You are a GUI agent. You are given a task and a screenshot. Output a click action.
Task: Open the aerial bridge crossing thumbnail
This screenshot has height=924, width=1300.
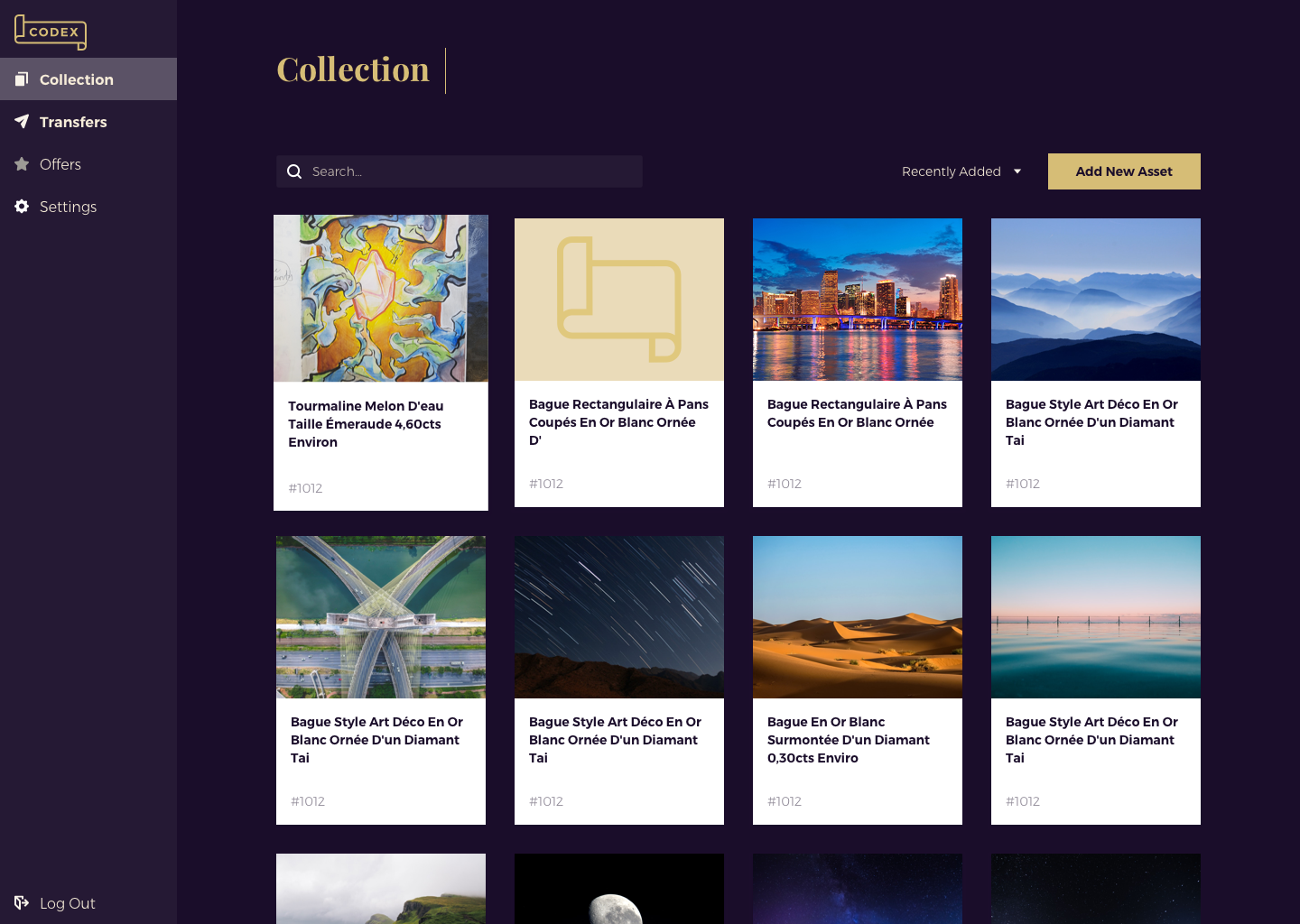tap(381, 617)
